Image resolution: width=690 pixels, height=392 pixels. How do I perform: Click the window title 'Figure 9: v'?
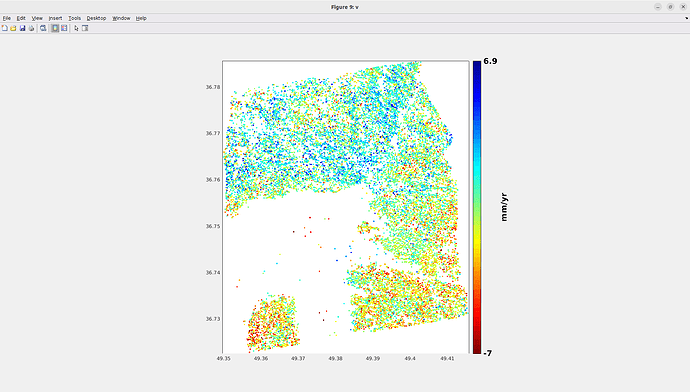(x=345, y=7)
